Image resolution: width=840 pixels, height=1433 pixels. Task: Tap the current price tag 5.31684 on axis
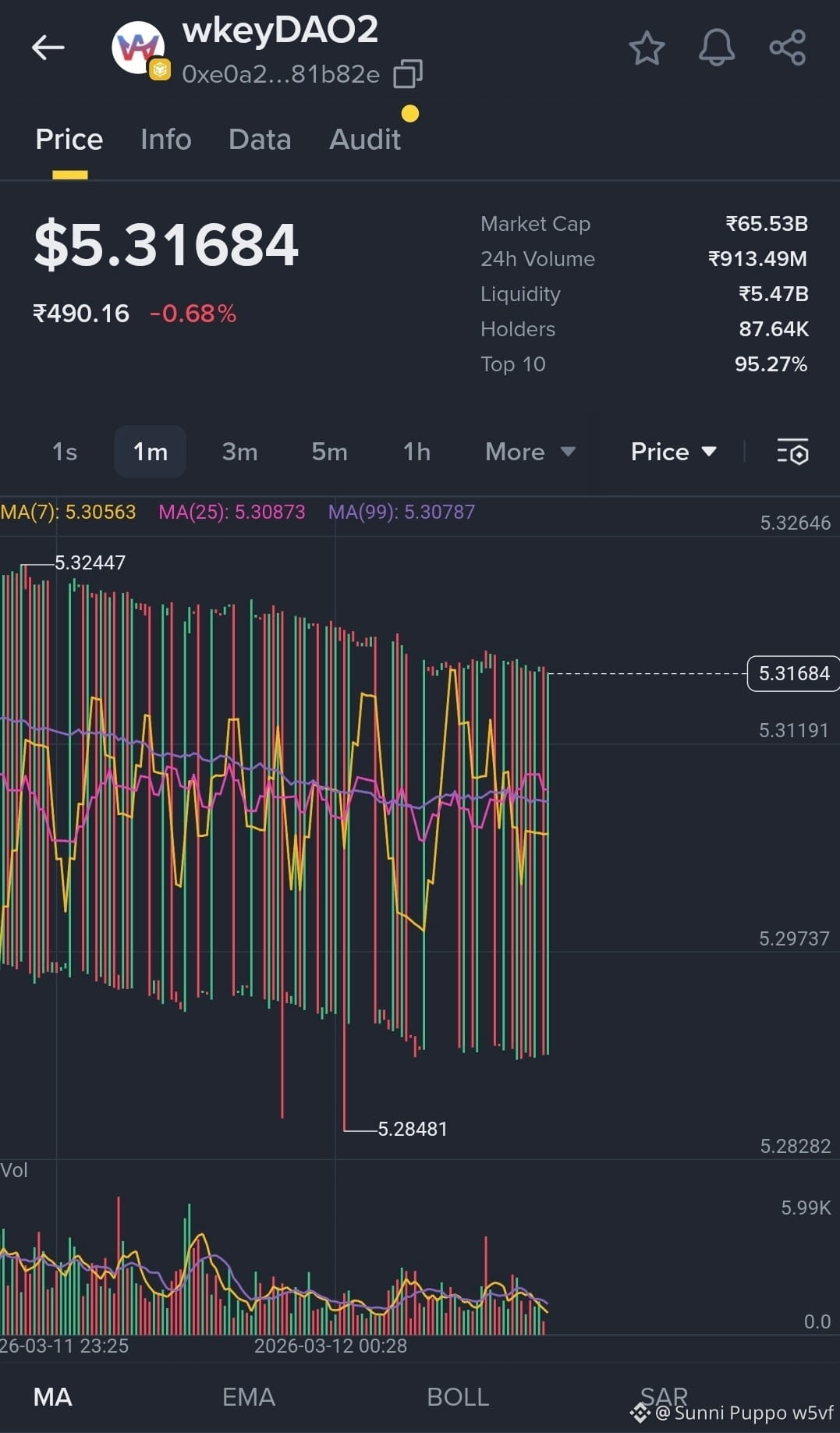794,673
